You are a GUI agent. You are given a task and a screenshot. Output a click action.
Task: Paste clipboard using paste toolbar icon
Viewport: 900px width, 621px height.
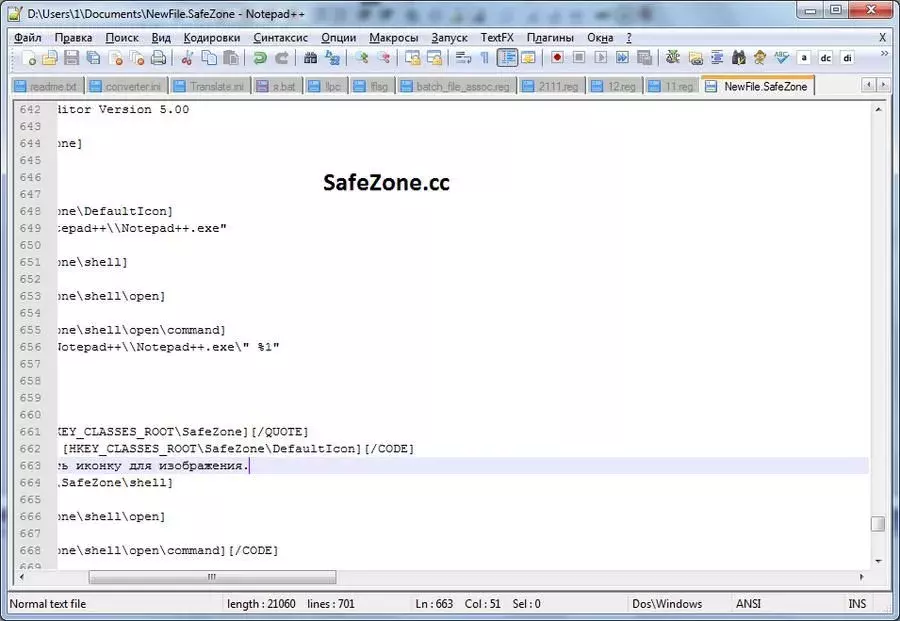pos(231,58)
